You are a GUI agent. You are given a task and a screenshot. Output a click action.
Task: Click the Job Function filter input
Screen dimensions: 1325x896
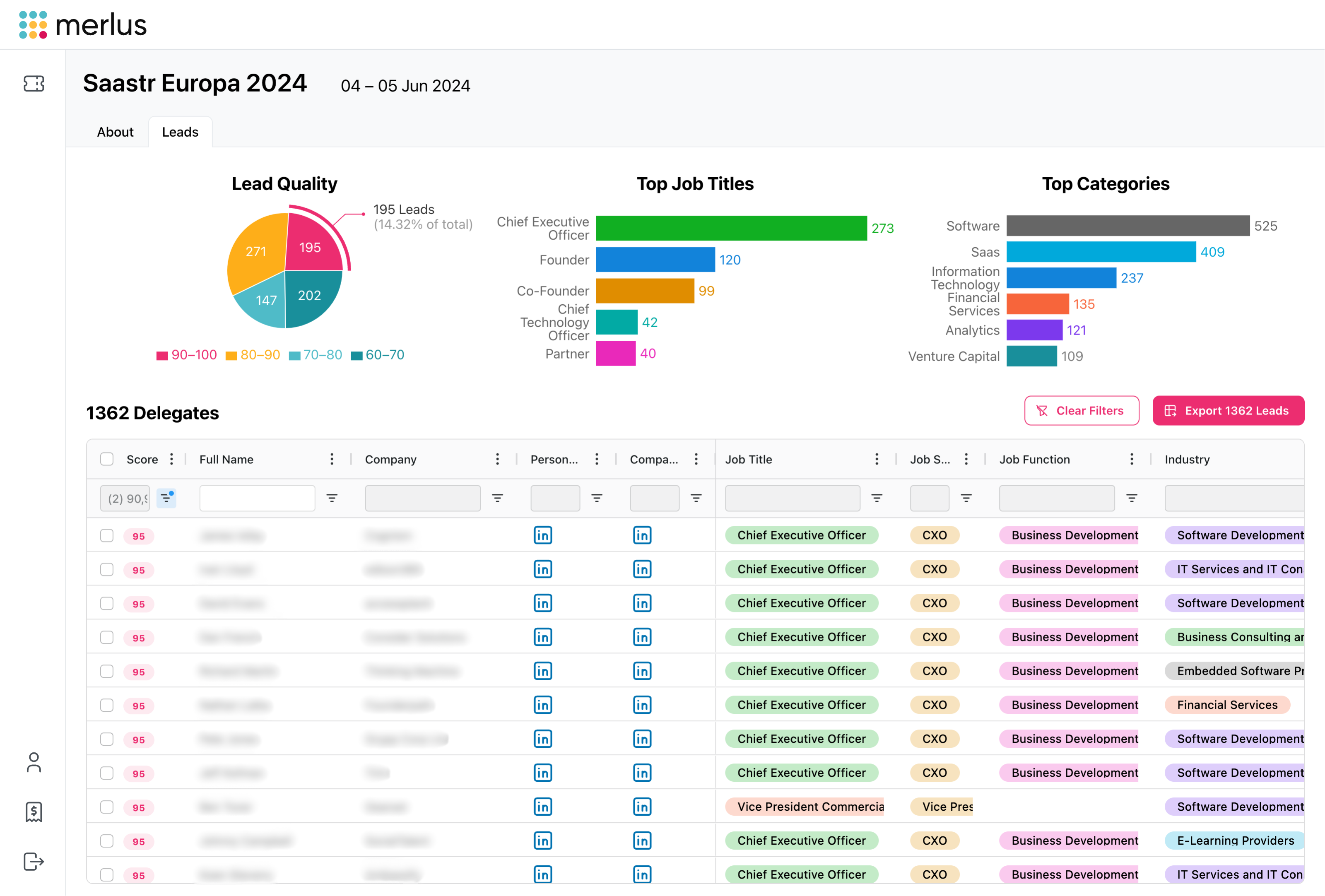coord(1057,498)
